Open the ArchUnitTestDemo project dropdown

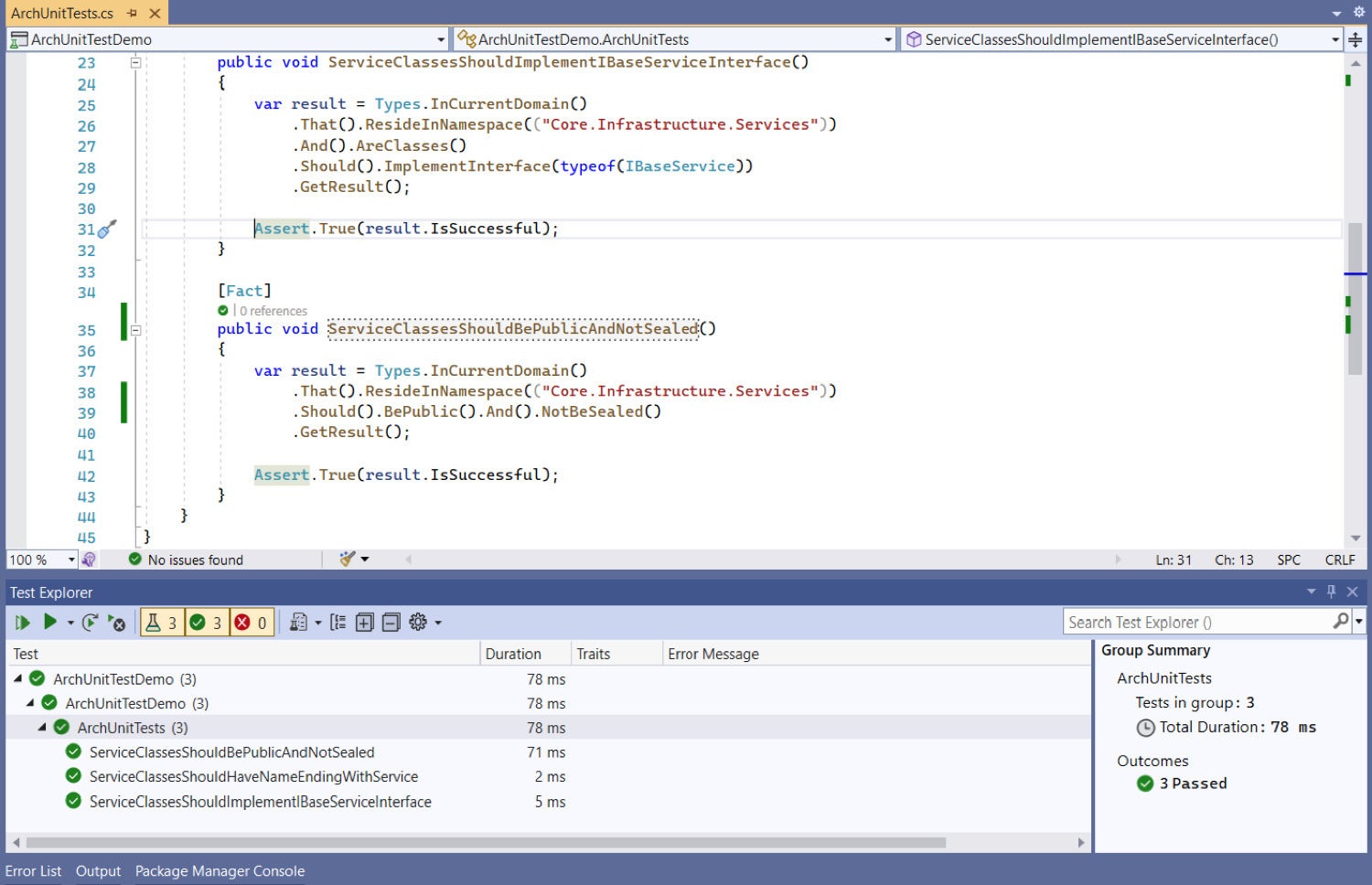tap(228, 39)
